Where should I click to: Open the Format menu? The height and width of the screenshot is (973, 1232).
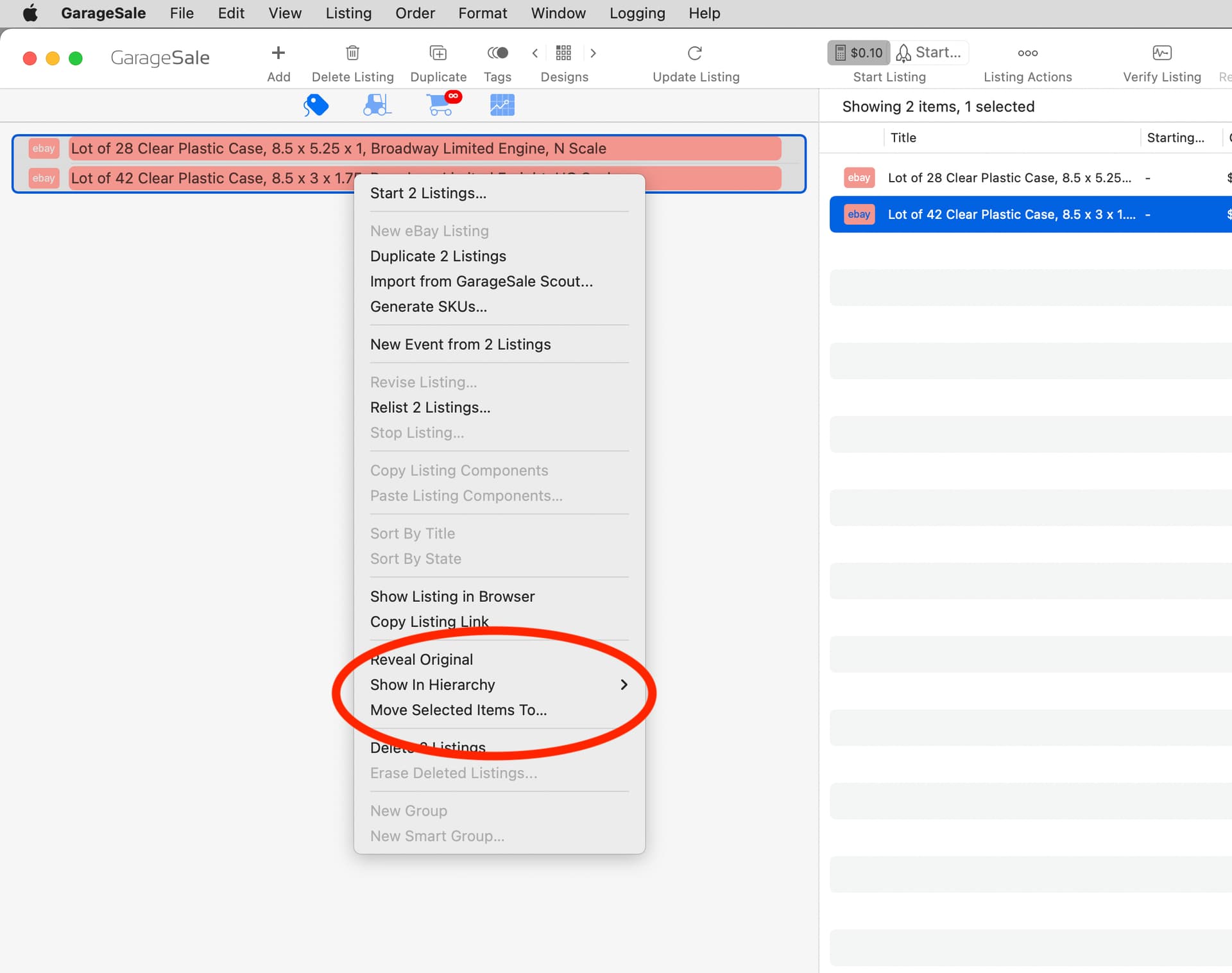pyautogui.click(x=483, y=13)
